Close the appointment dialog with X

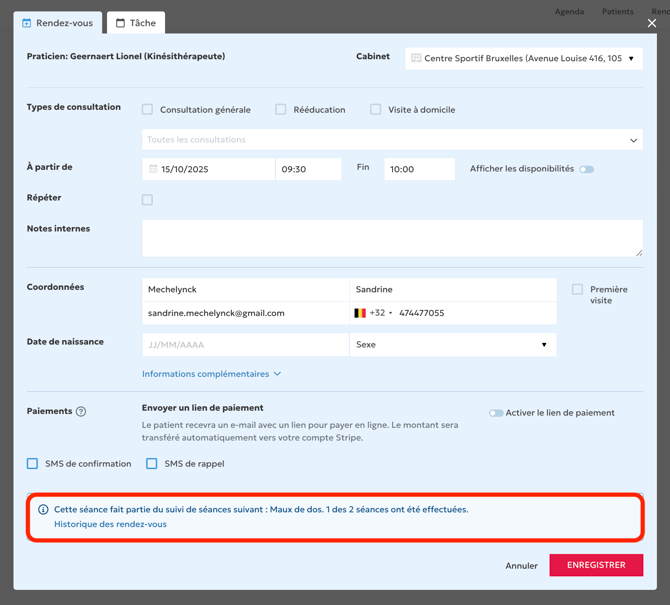coord(652,23)
